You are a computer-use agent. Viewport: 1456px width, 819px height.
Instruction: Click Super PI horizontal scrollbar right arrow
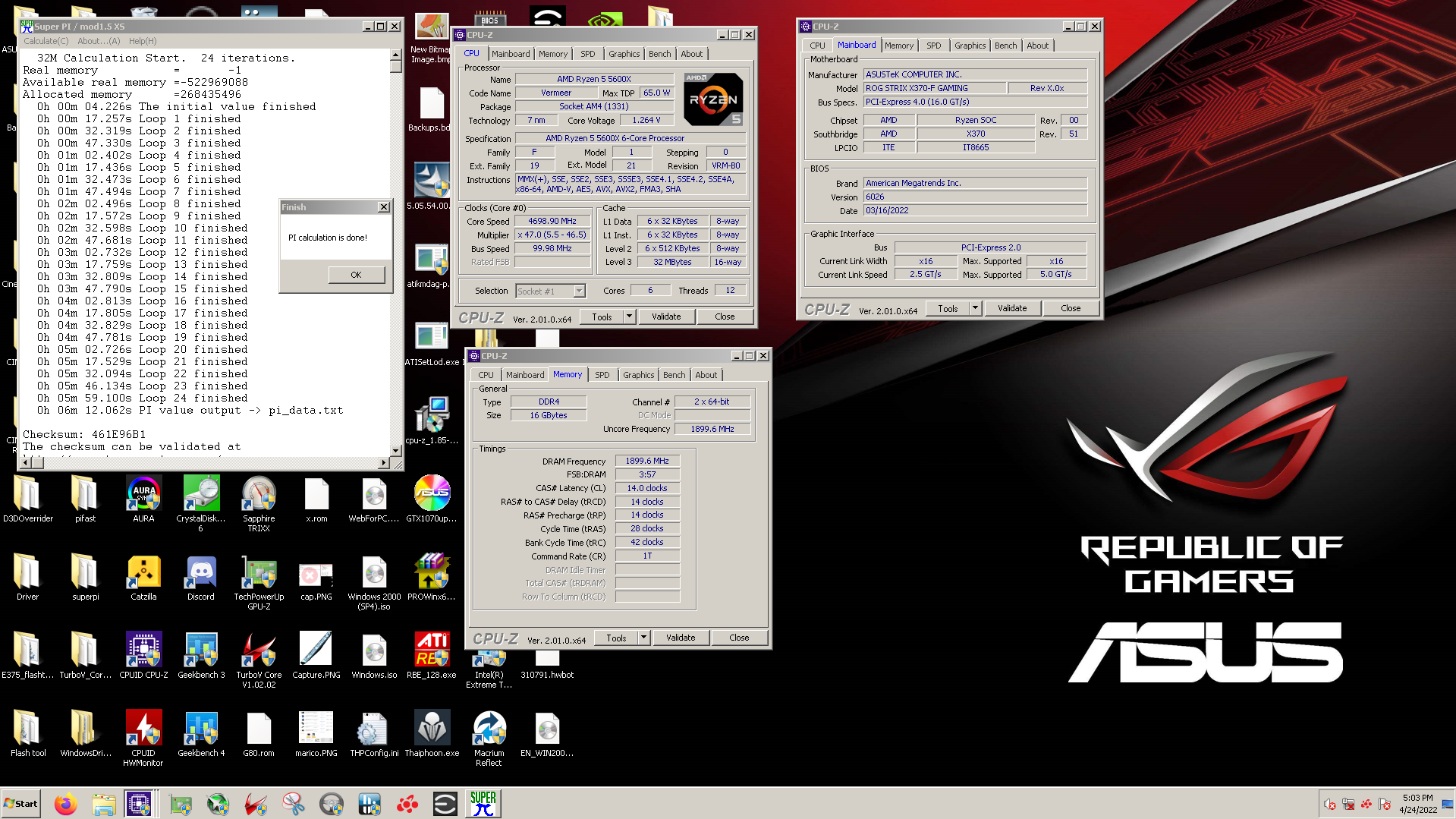point(383,462)
